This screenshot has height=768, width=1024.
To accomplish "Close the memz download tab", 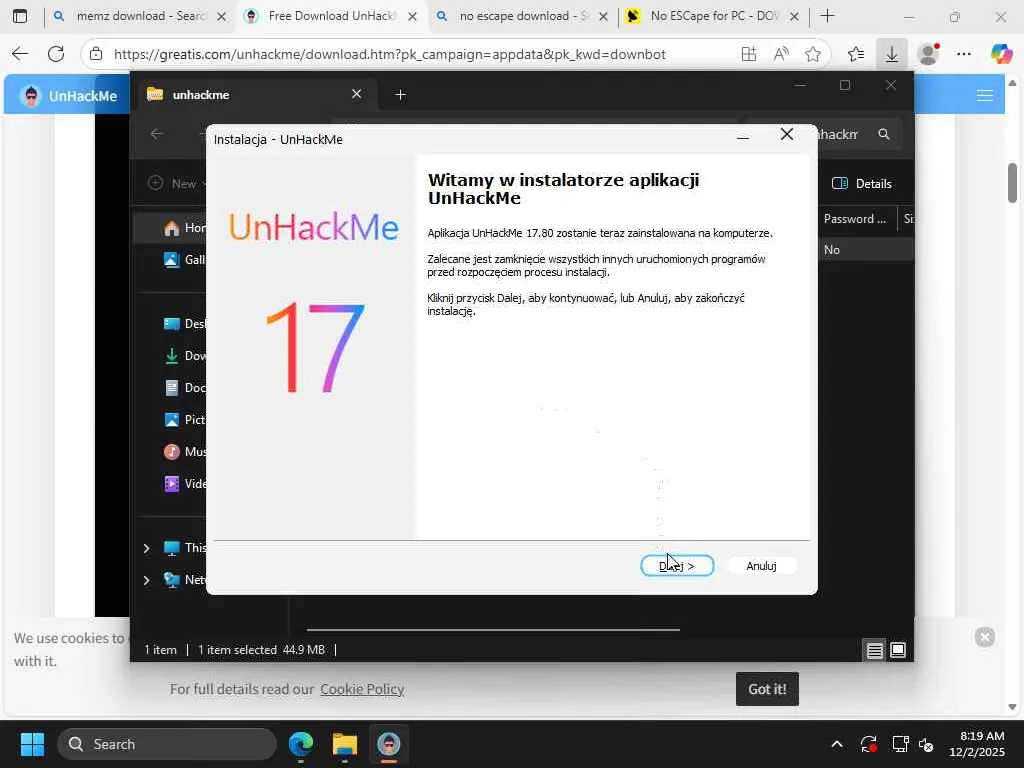I will (221, 17).
